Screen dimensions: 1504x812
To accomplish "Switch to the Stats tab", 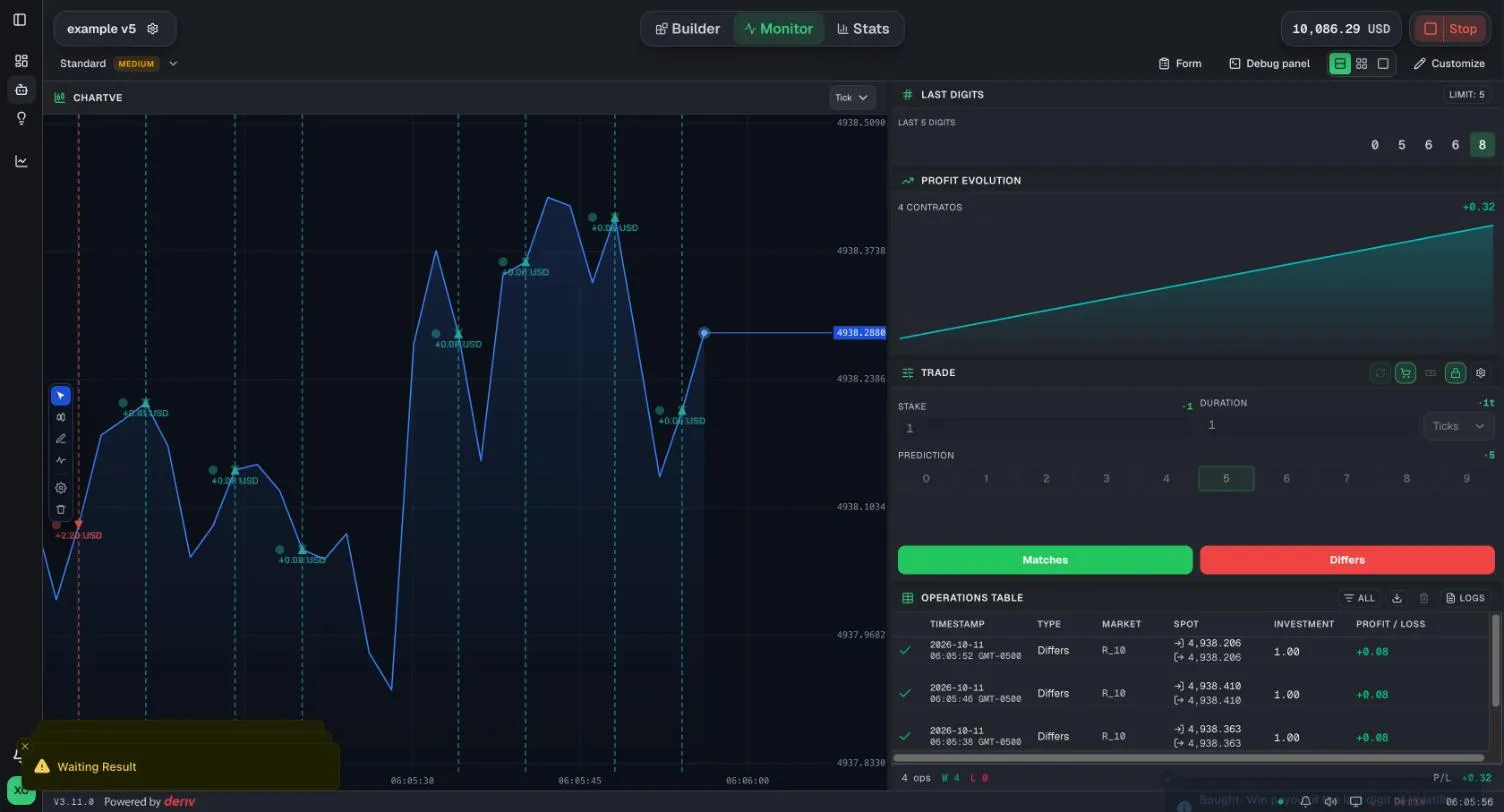I will pos(863,29).
